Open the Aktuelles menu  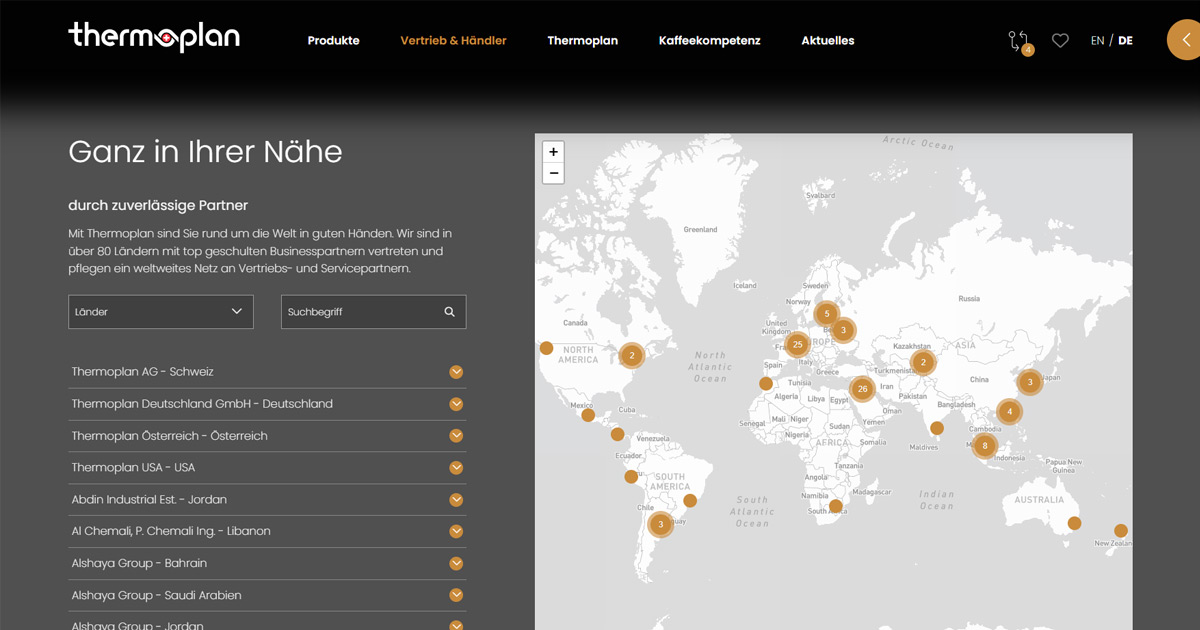click(x=828, y=41)
